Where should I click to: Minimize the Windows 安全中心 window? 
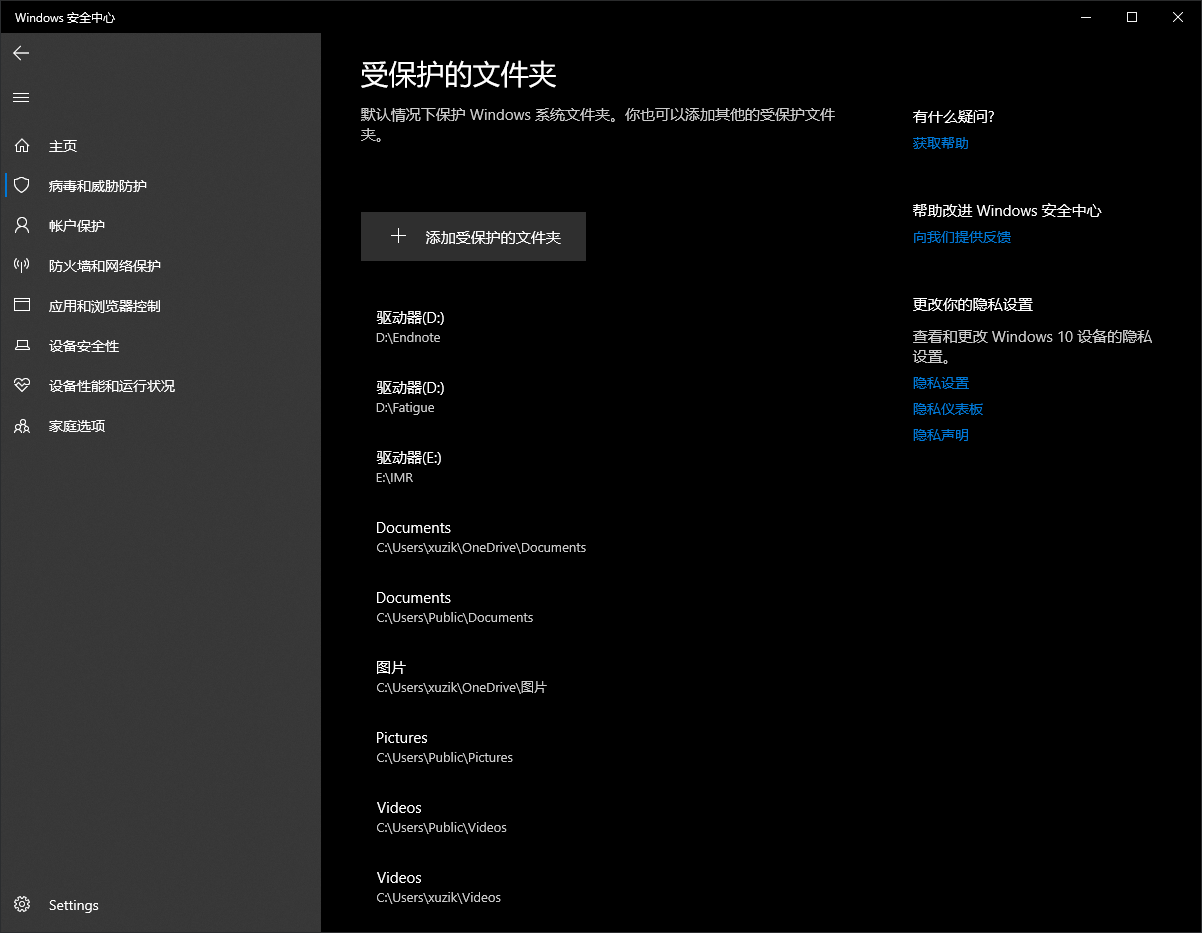click(x=1087, y=16)
